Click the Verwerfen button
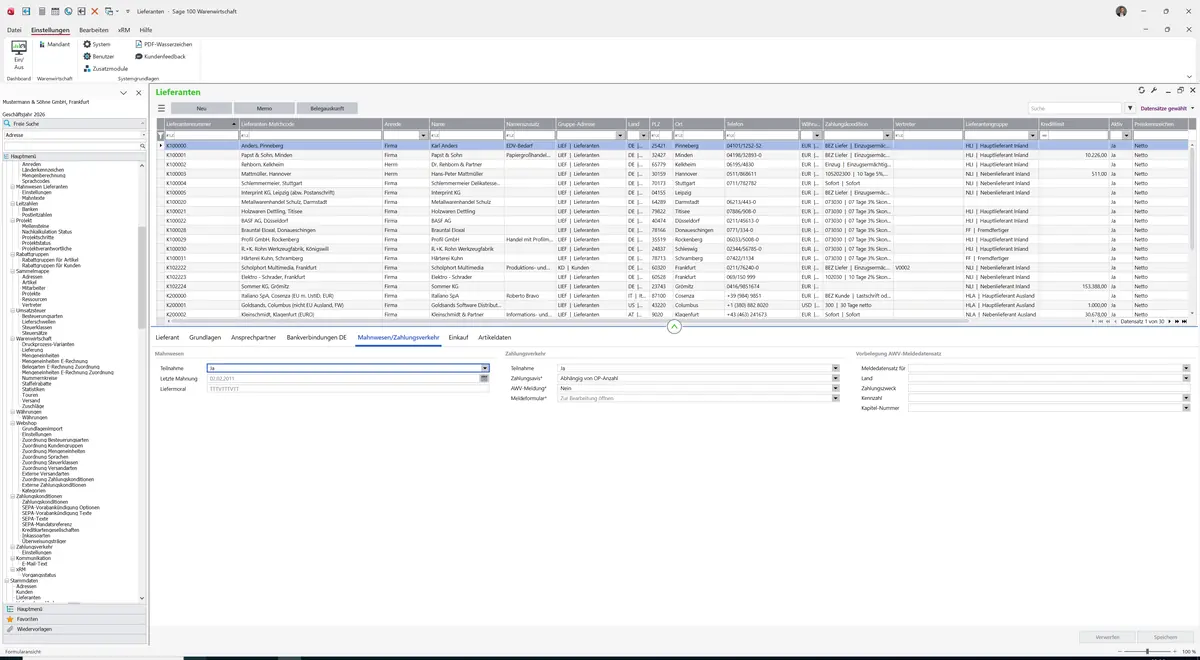 (x=1107, y=637)
